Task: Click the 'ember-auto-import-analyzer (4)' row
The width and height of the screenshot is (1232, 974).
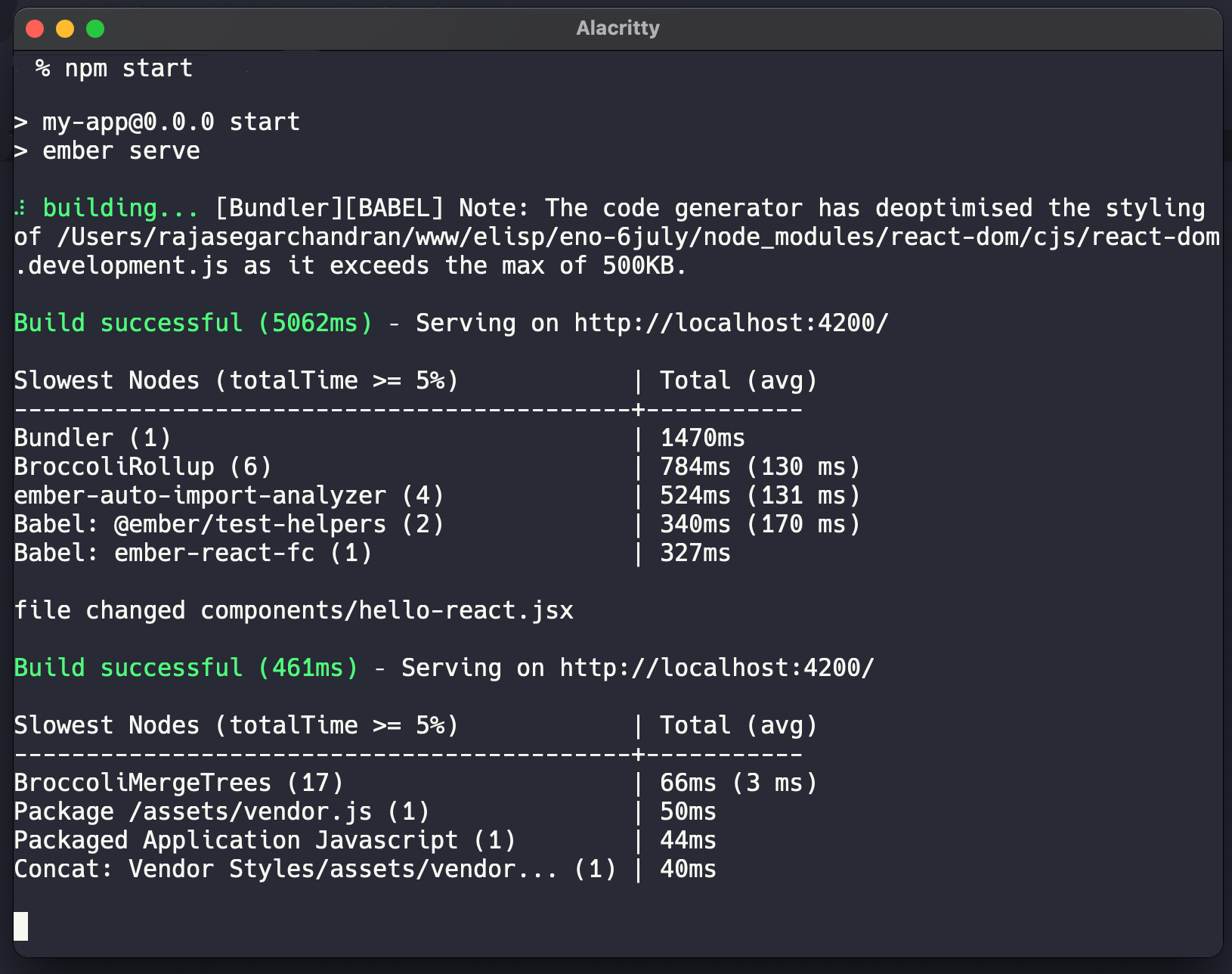Action: pyautogui.click(x=229, y=496)
